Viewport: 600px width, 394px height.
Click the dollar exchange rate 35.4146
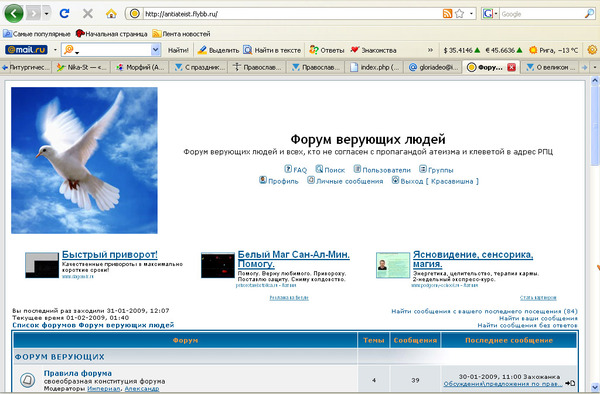click(x=461, y=50)
